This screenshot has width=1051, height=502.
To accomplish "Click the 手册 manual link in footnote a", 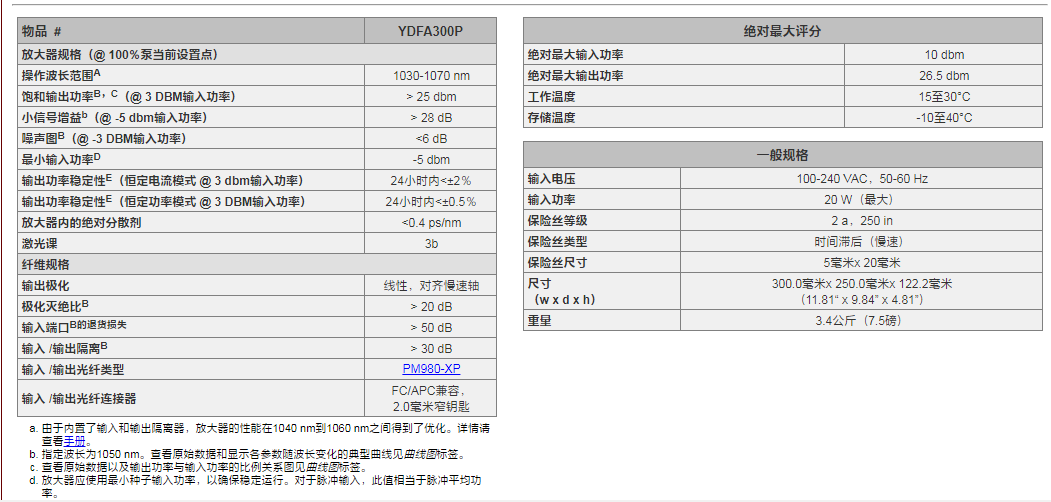I will click(x=75, y=440).
